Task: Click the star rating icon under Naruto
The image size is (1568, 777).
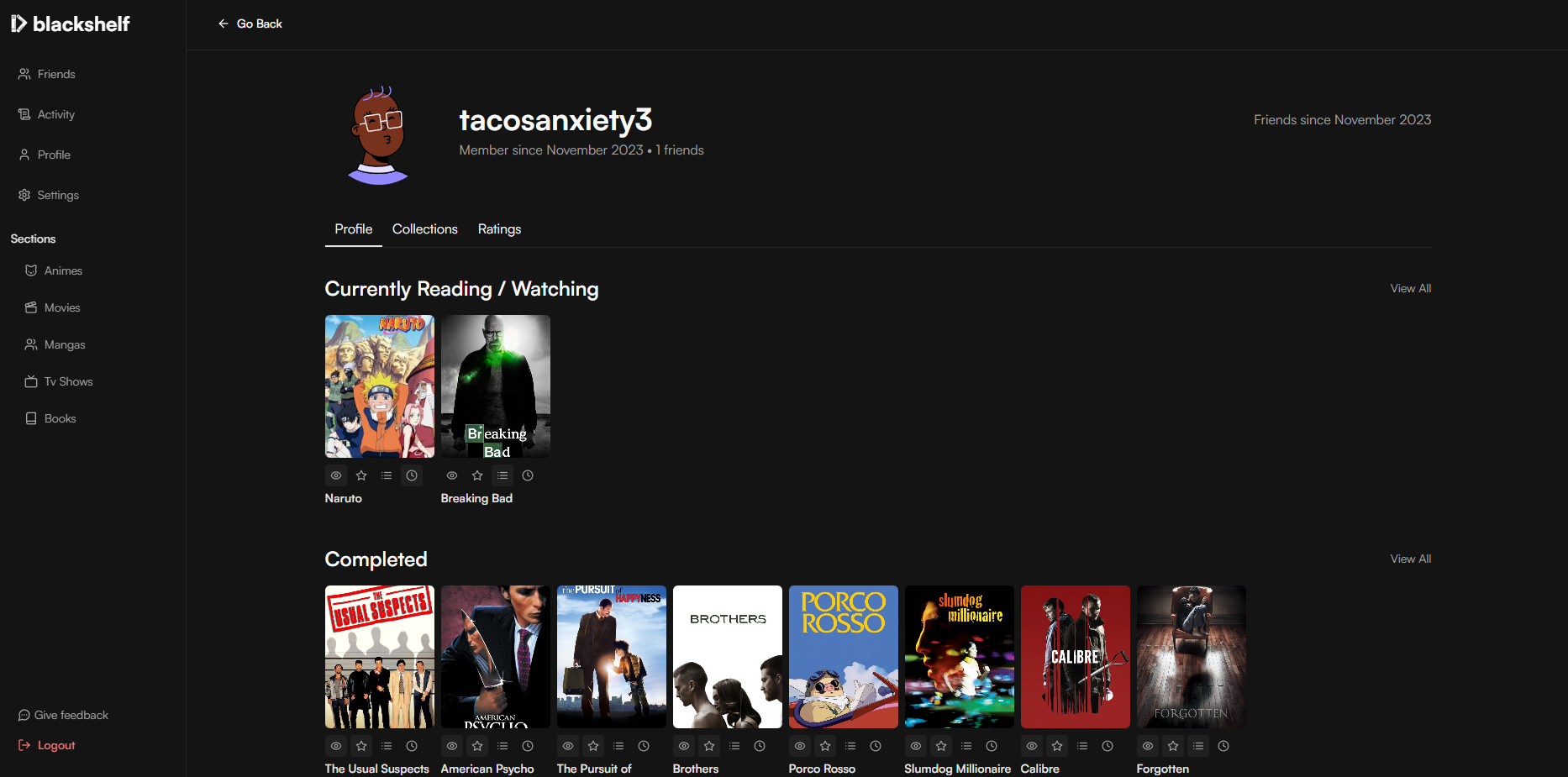Action: pos(361,475)
